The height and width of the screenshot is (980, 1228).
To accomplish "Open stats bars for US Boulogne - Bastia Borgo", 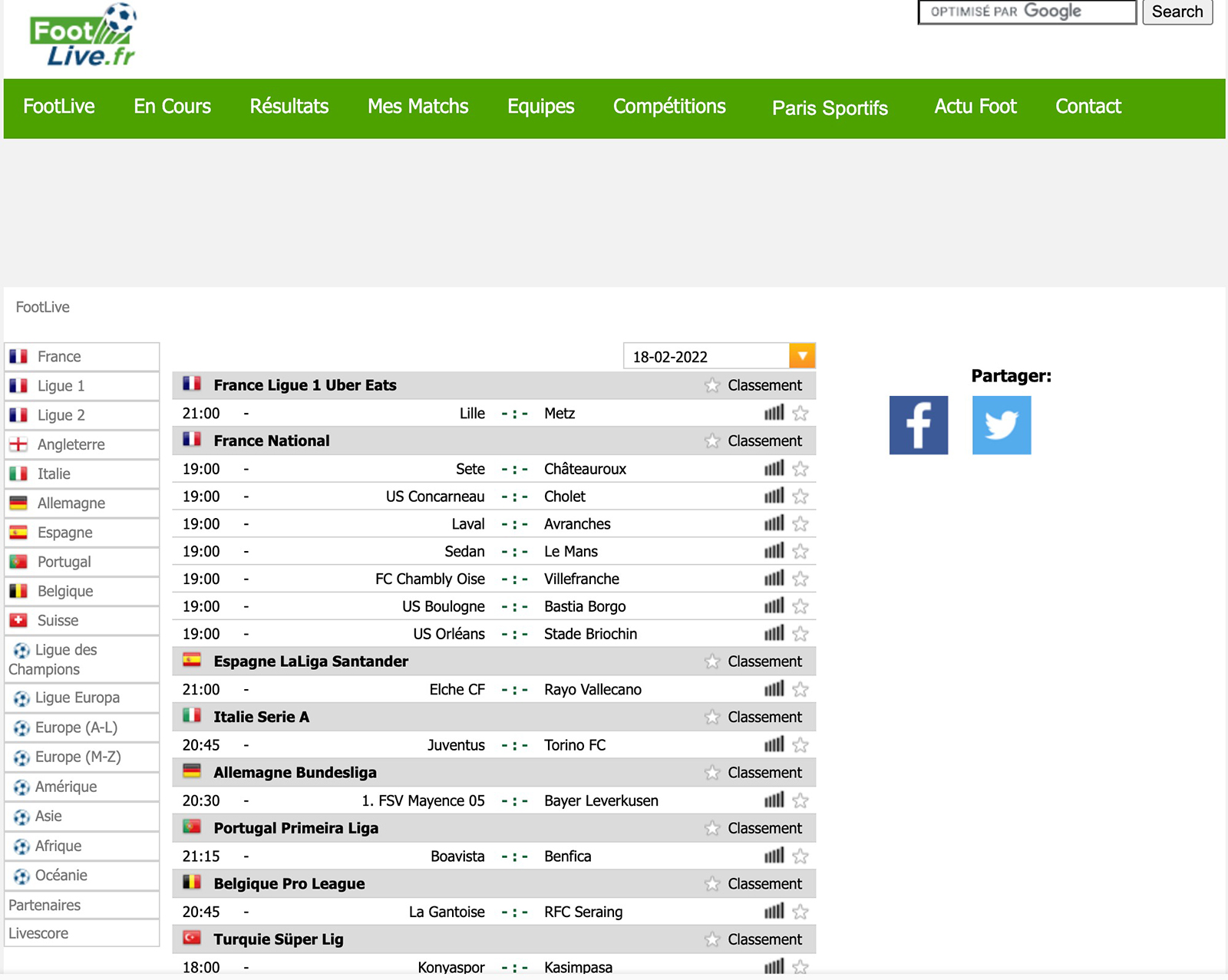I will (774, 606).
